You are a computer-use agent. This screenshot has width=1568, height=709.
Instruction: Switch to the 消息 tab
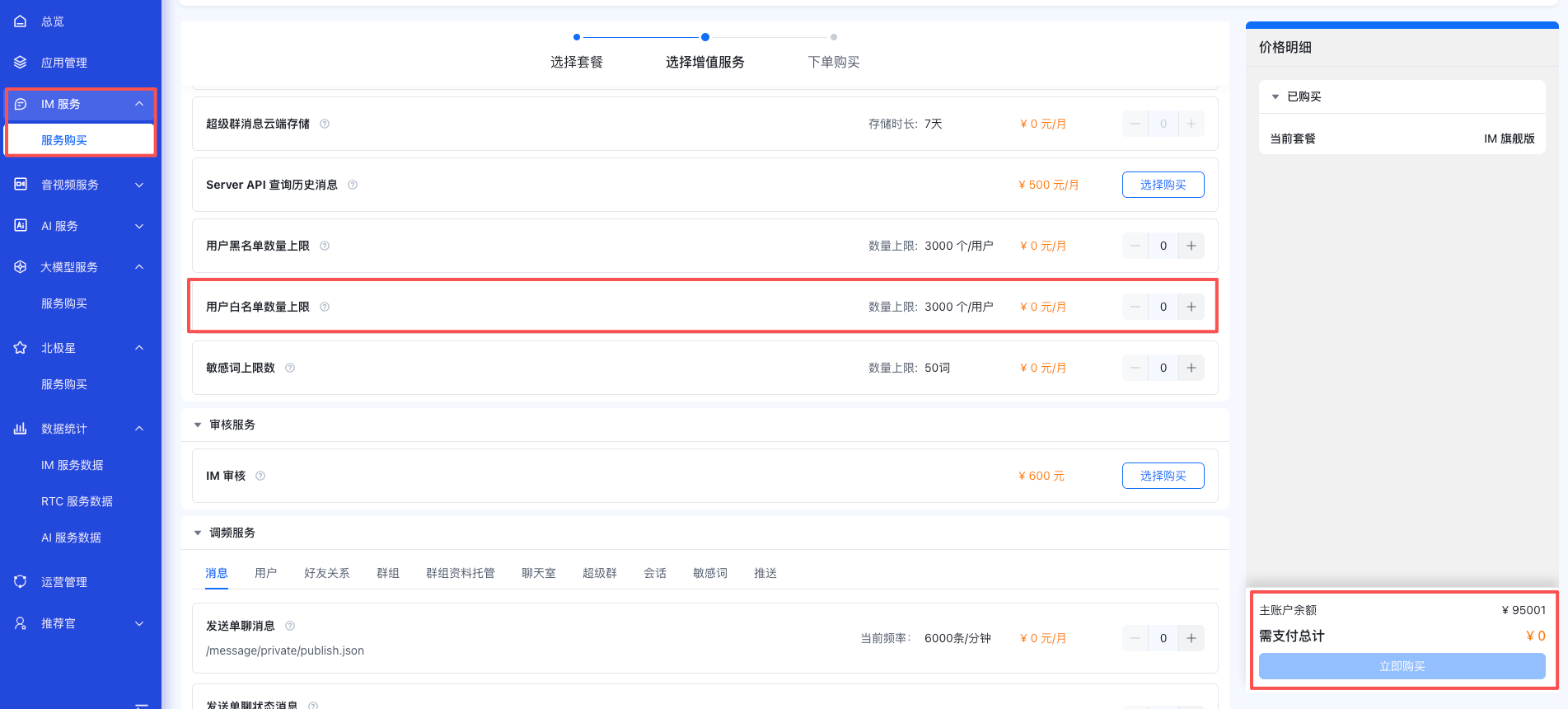point(217,573)
